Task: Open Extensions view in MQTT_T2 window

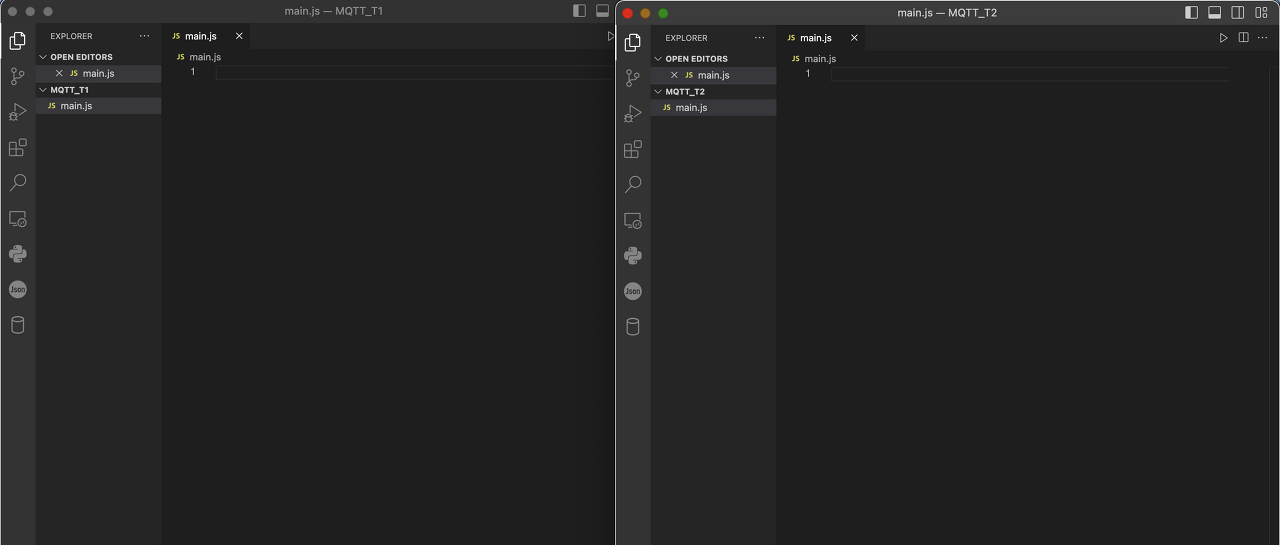Action: [632, 149]
